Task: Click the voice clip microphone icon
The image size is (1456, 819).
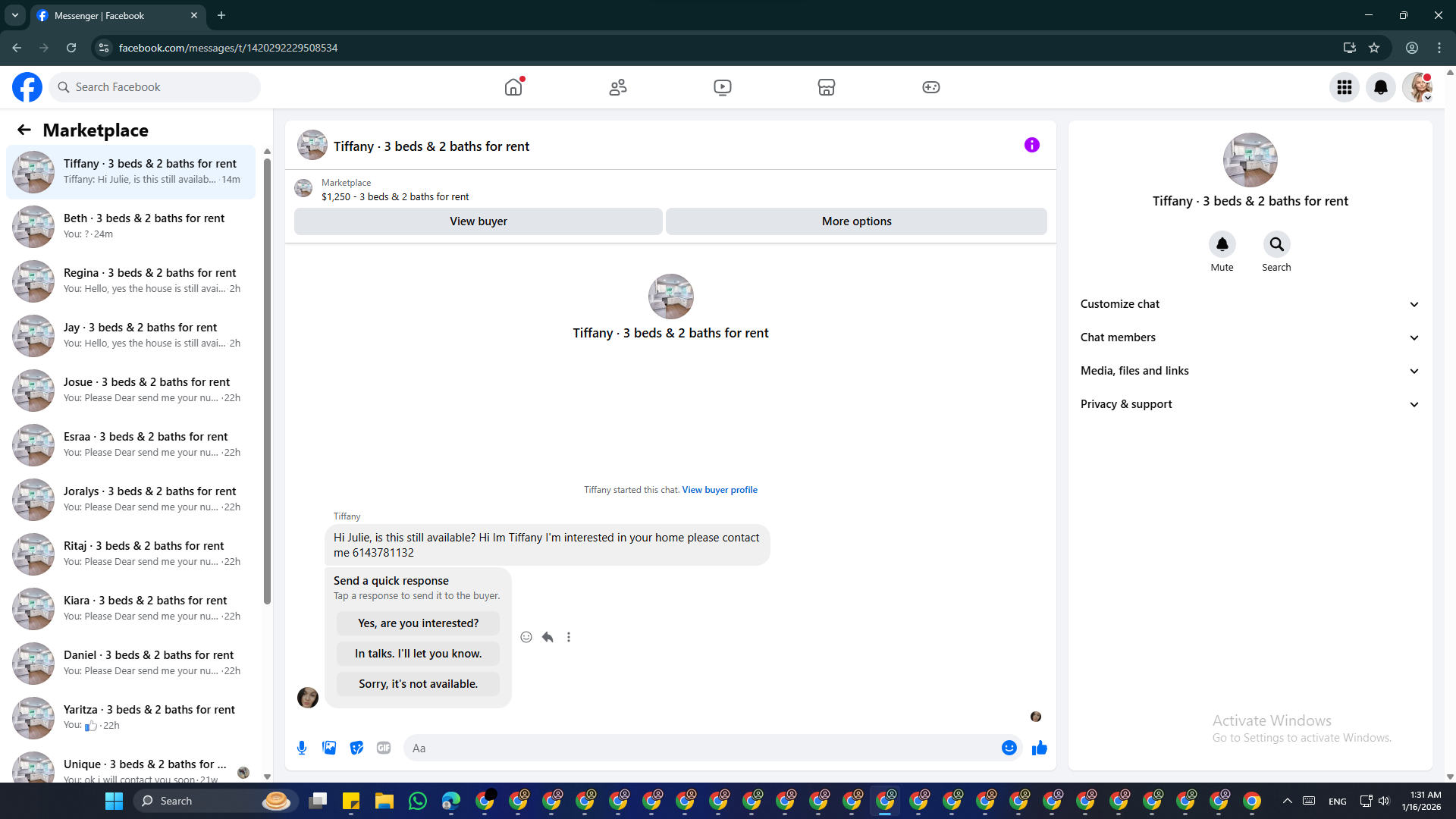Action: pyautogui.click(x=302, y=748)
